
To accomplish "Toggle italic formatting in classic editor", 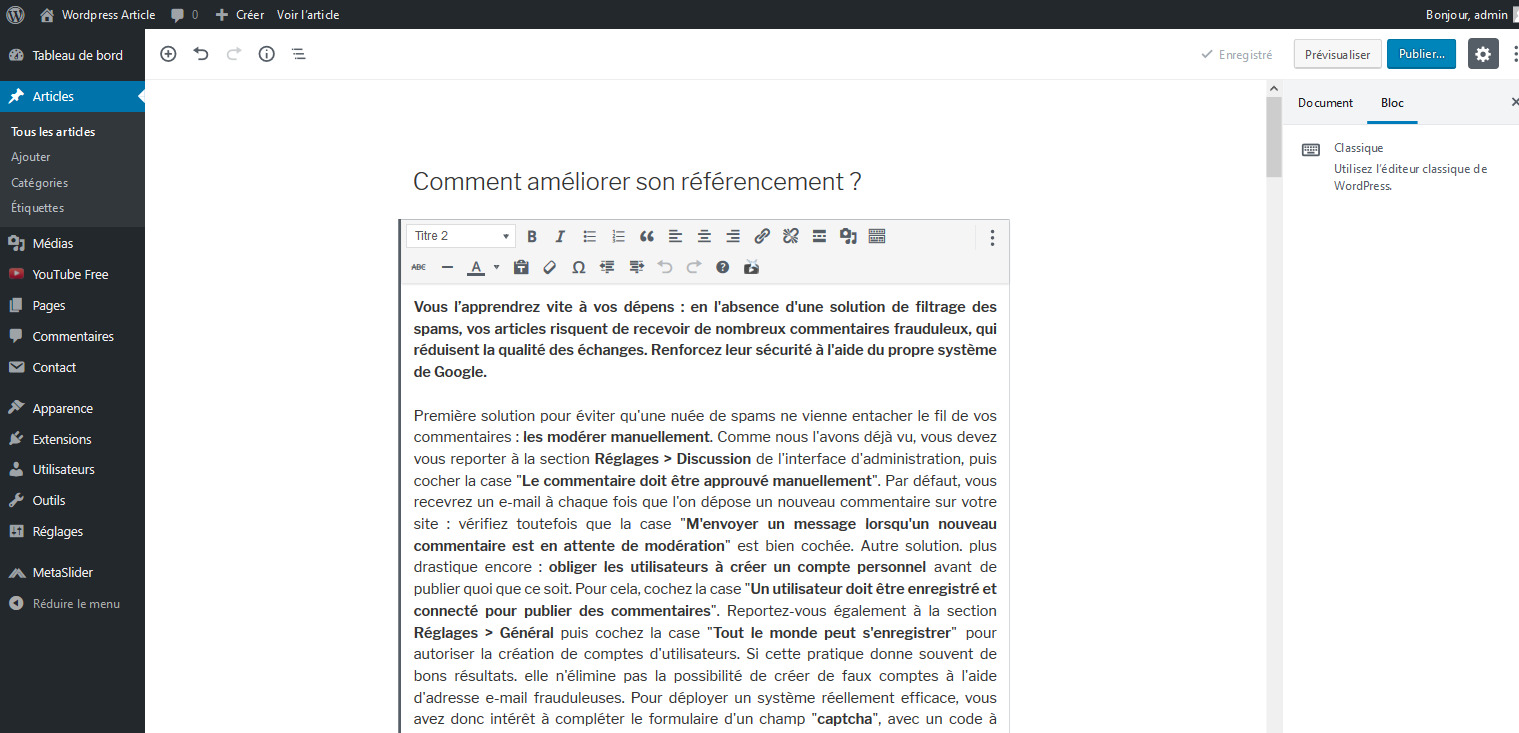I will click(x=560, y=236).
